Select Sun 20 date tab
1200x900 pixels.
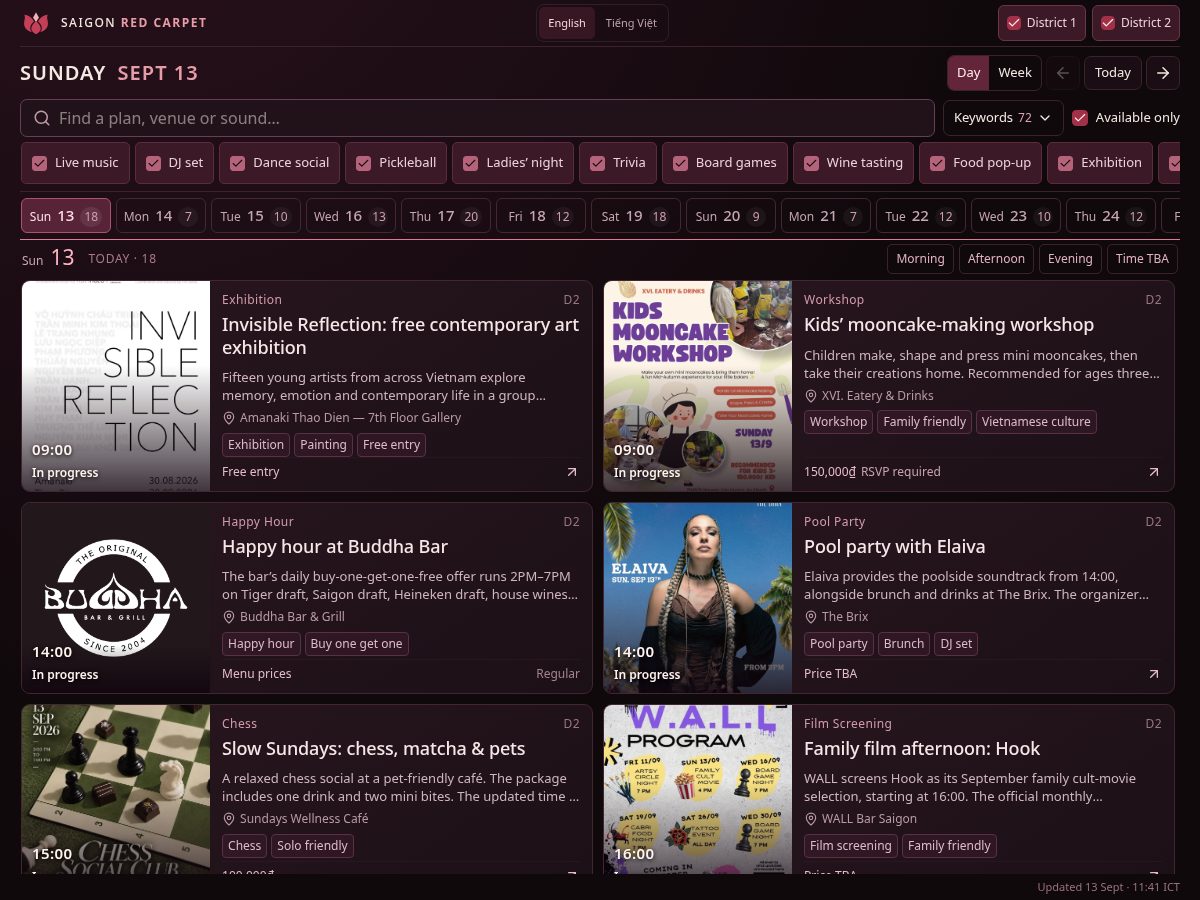click(731, 216)
